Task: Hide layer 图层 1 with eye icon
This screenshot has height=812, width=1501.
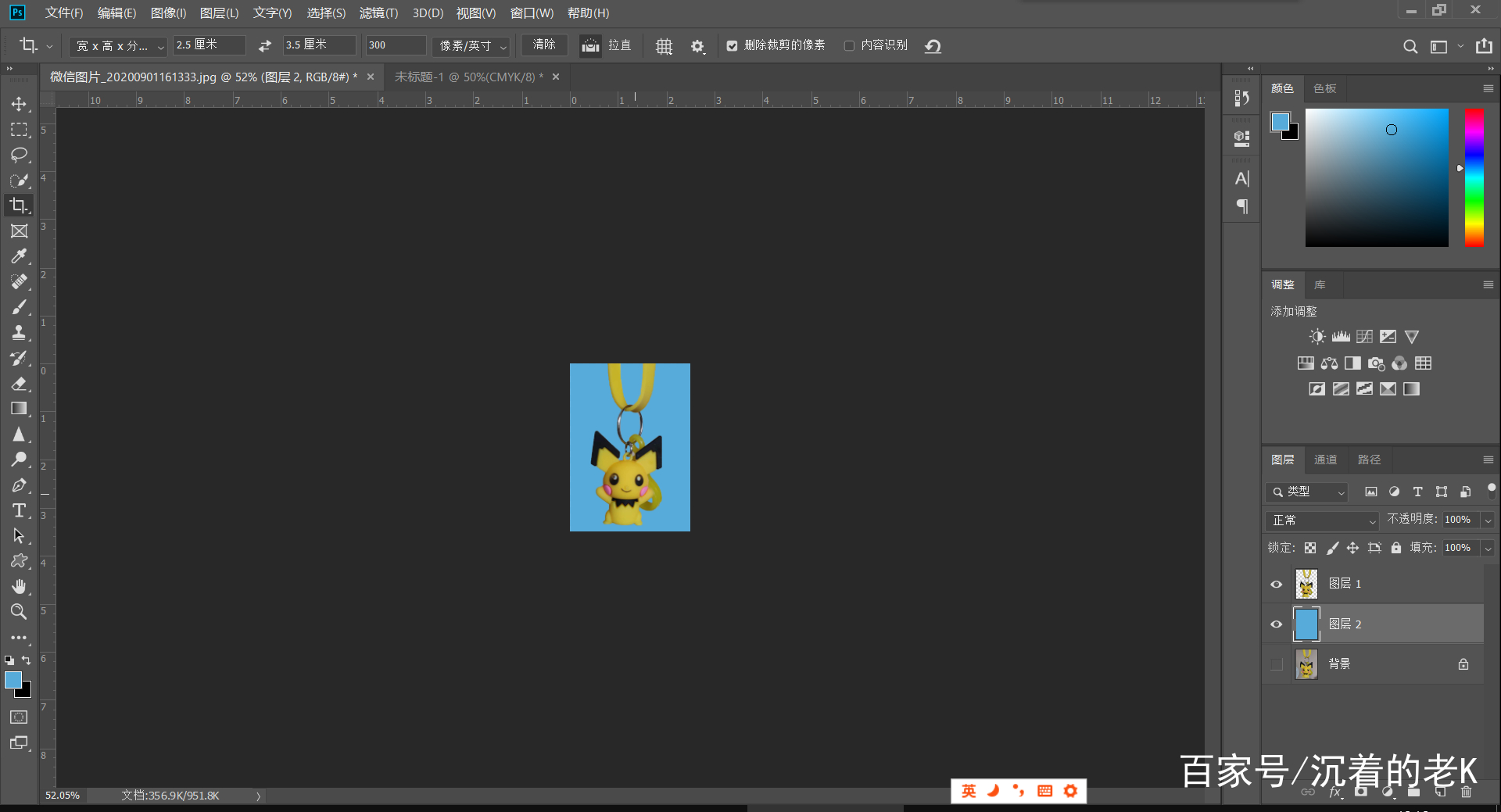Action: pos(1277,584)
